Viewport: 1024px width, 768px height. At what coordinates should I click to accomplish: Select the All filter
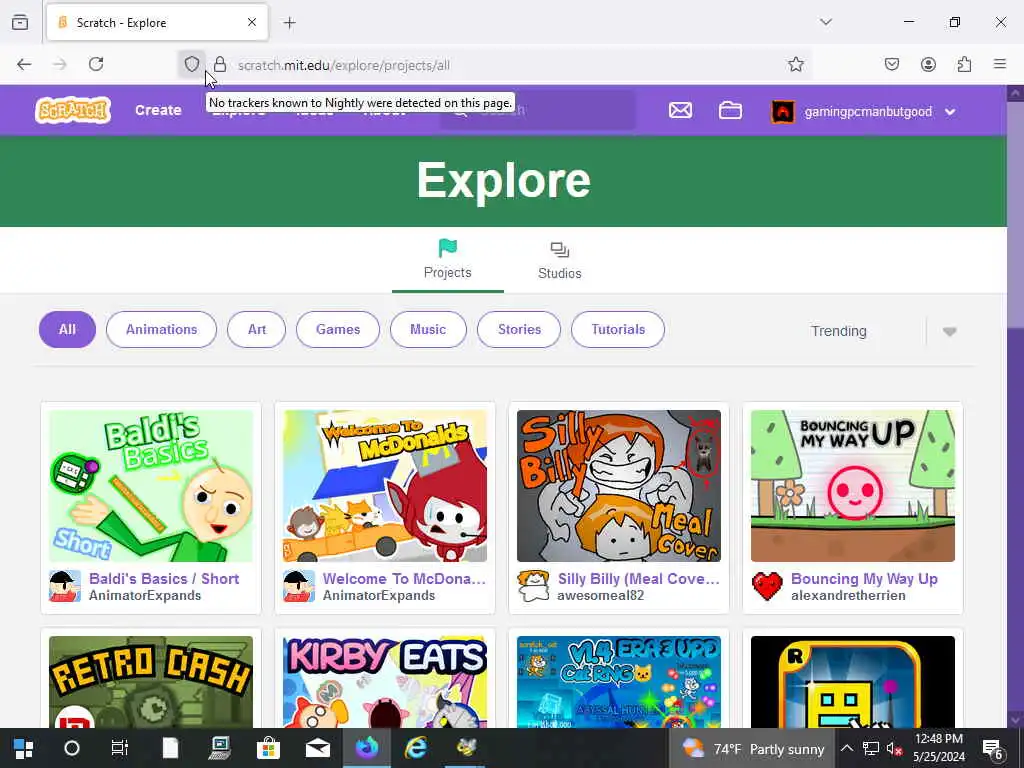[x=67, y=329]
